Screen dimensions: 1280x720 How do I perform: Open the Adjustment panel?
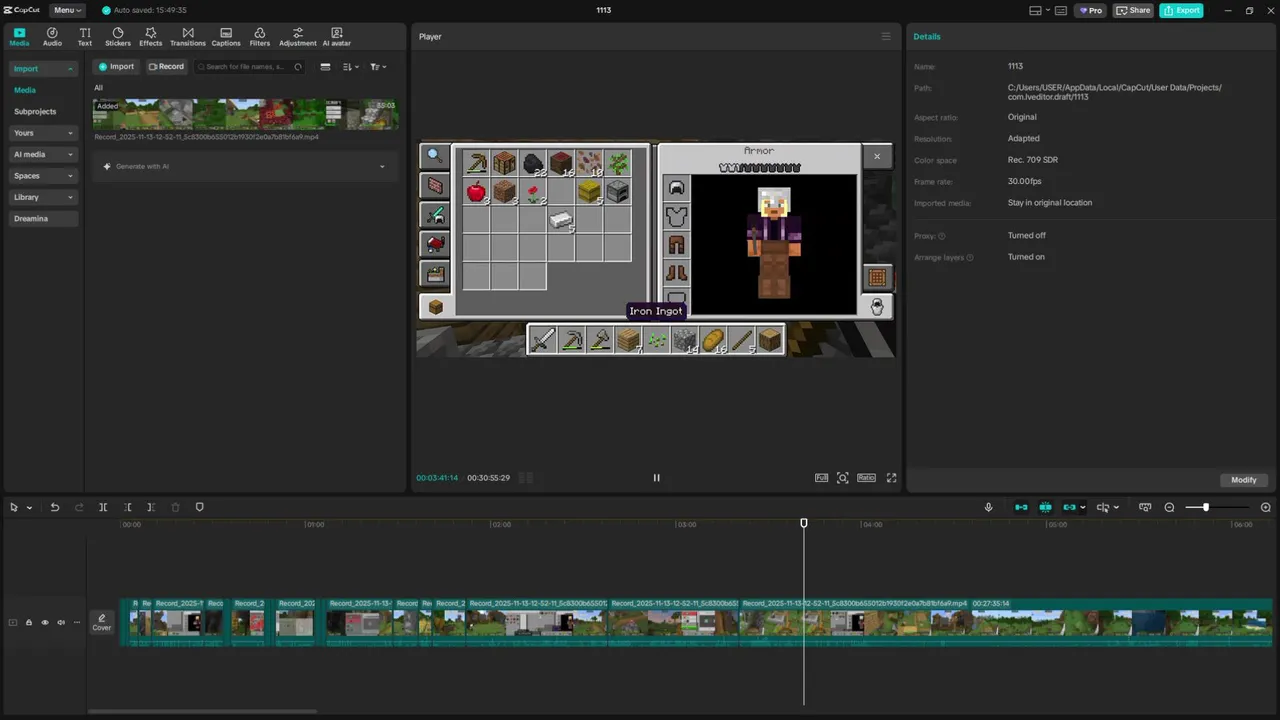click(x=298, y=37)
